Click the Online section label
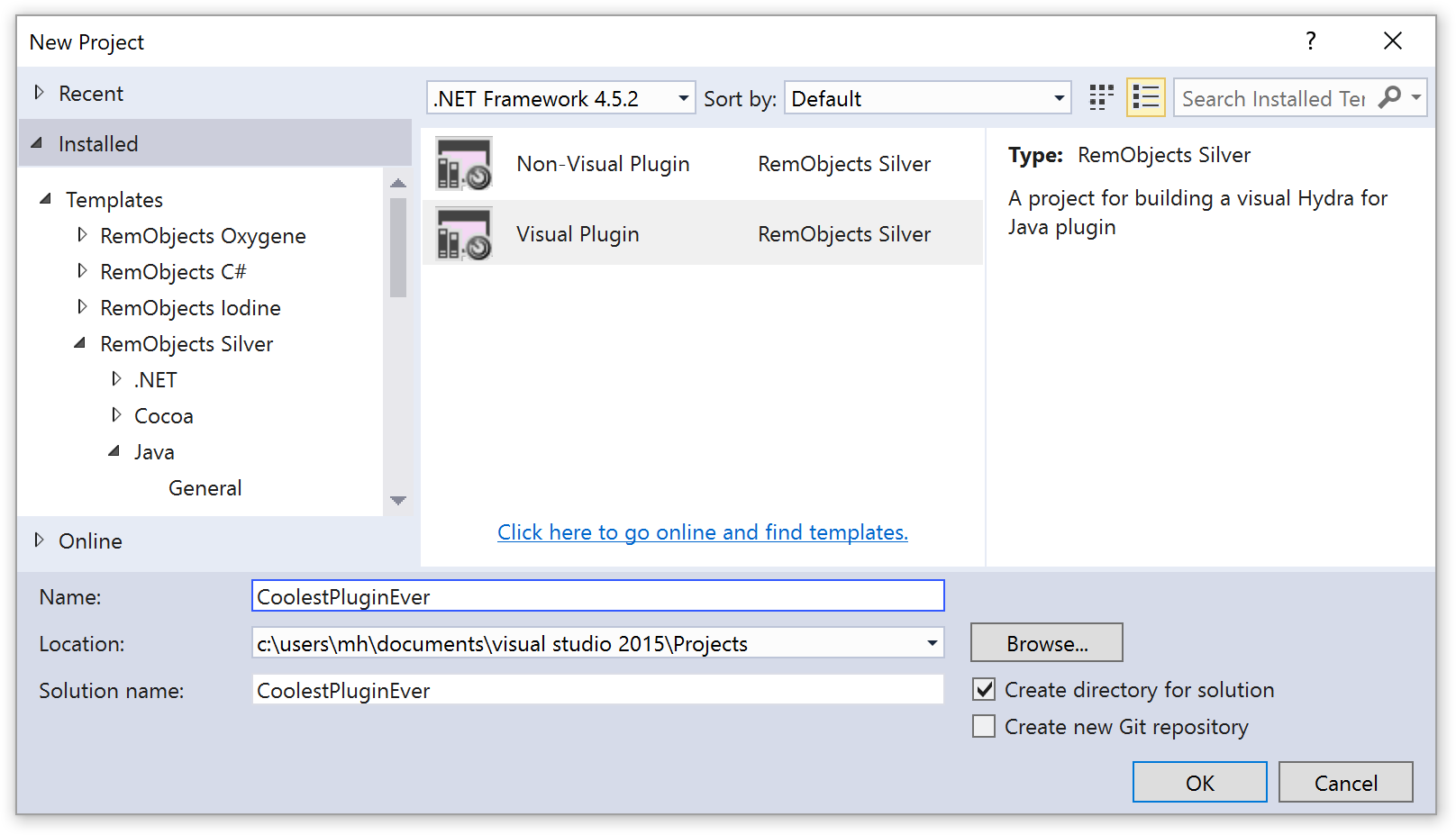This screenshot has width=1456, height=835. (90, 540)
